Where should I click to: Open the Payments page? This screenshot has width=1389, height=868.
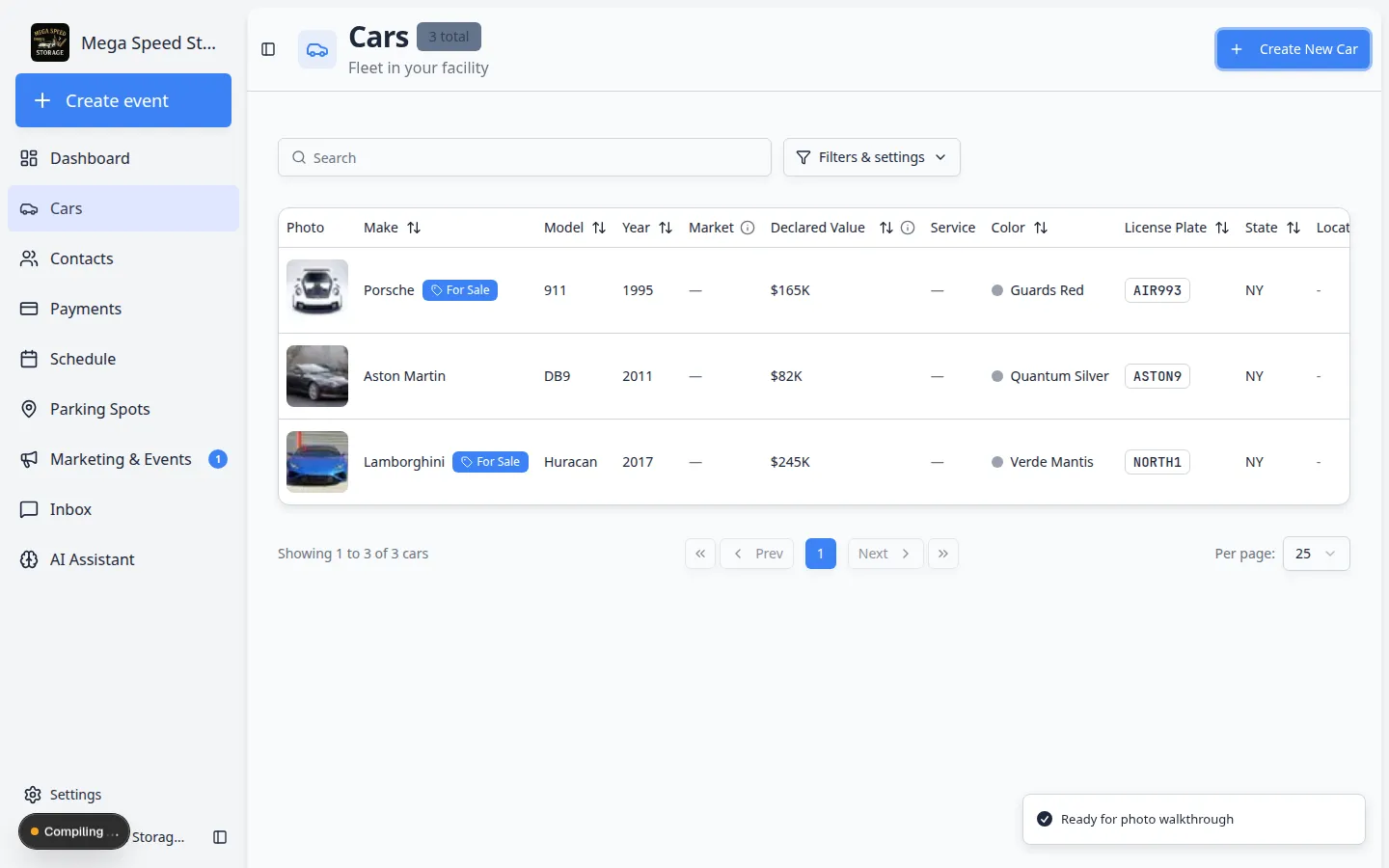tap(123, 309)
